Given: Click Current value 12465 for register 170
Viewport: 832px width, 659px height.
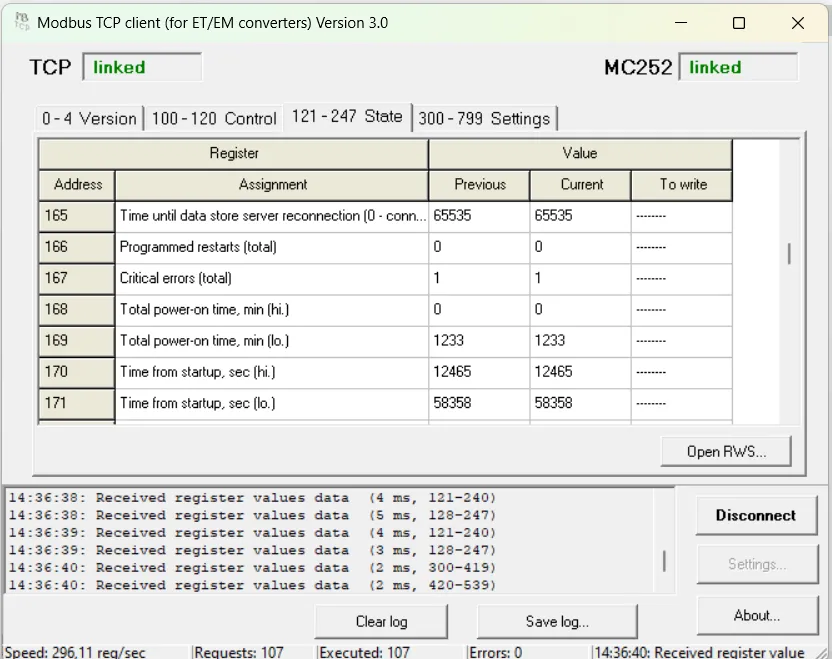Looking at the screenshot, I should (580, 372).
